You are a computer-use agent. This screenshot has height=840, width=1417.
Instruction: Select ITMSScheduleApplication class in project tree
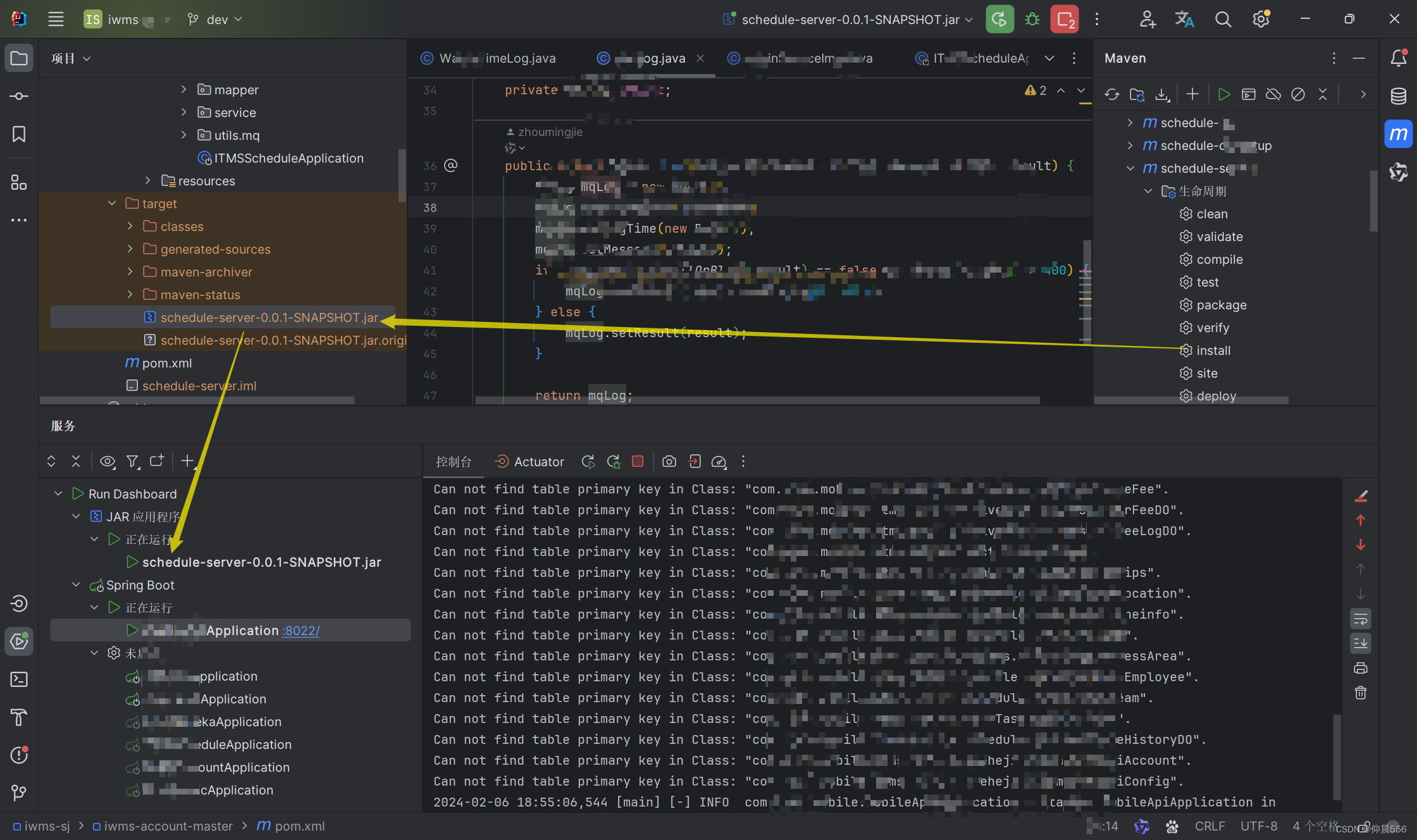[x=281, y=157]
